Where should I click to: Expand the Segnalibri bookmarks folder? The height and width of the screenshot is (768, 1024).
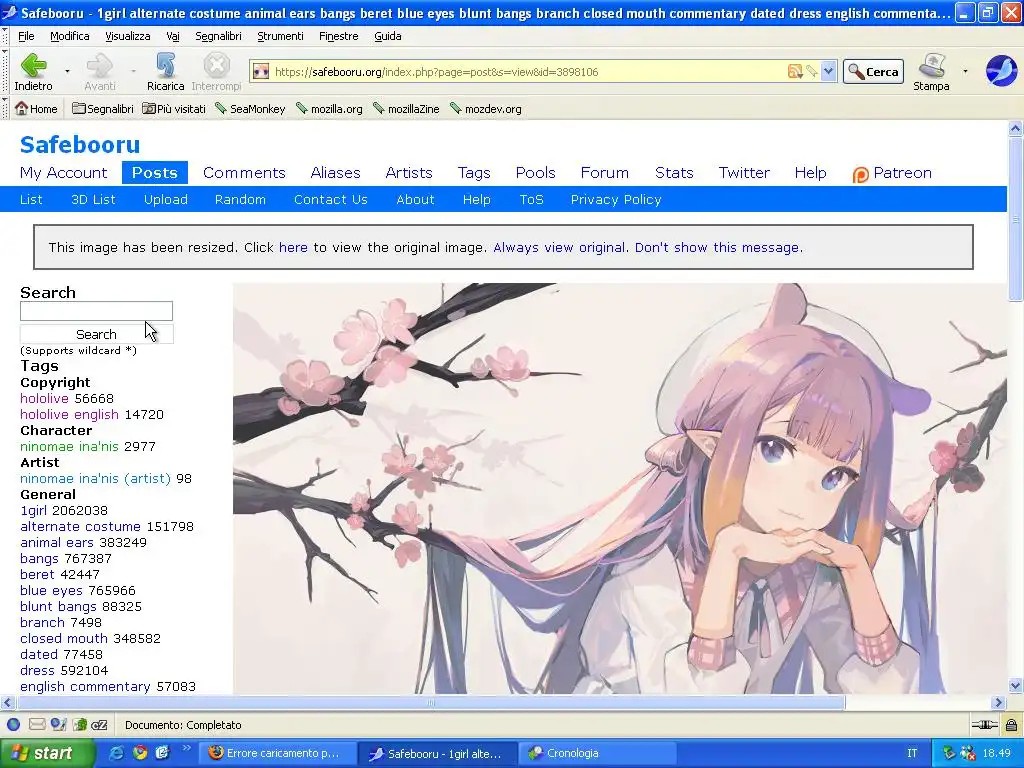coord(103,109)
